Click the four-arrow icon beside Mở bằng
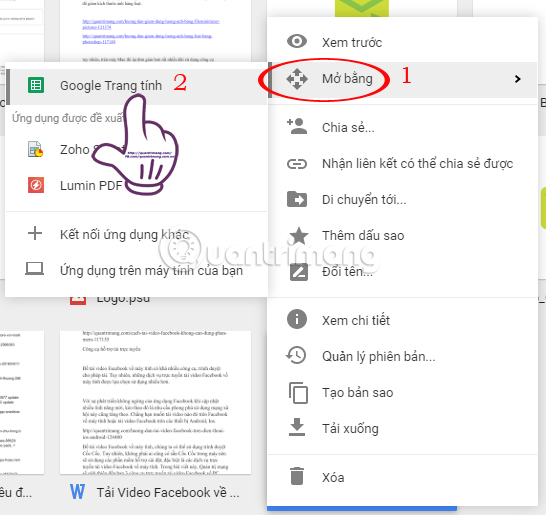The image size is (546, 515). (x=297, y=79)
